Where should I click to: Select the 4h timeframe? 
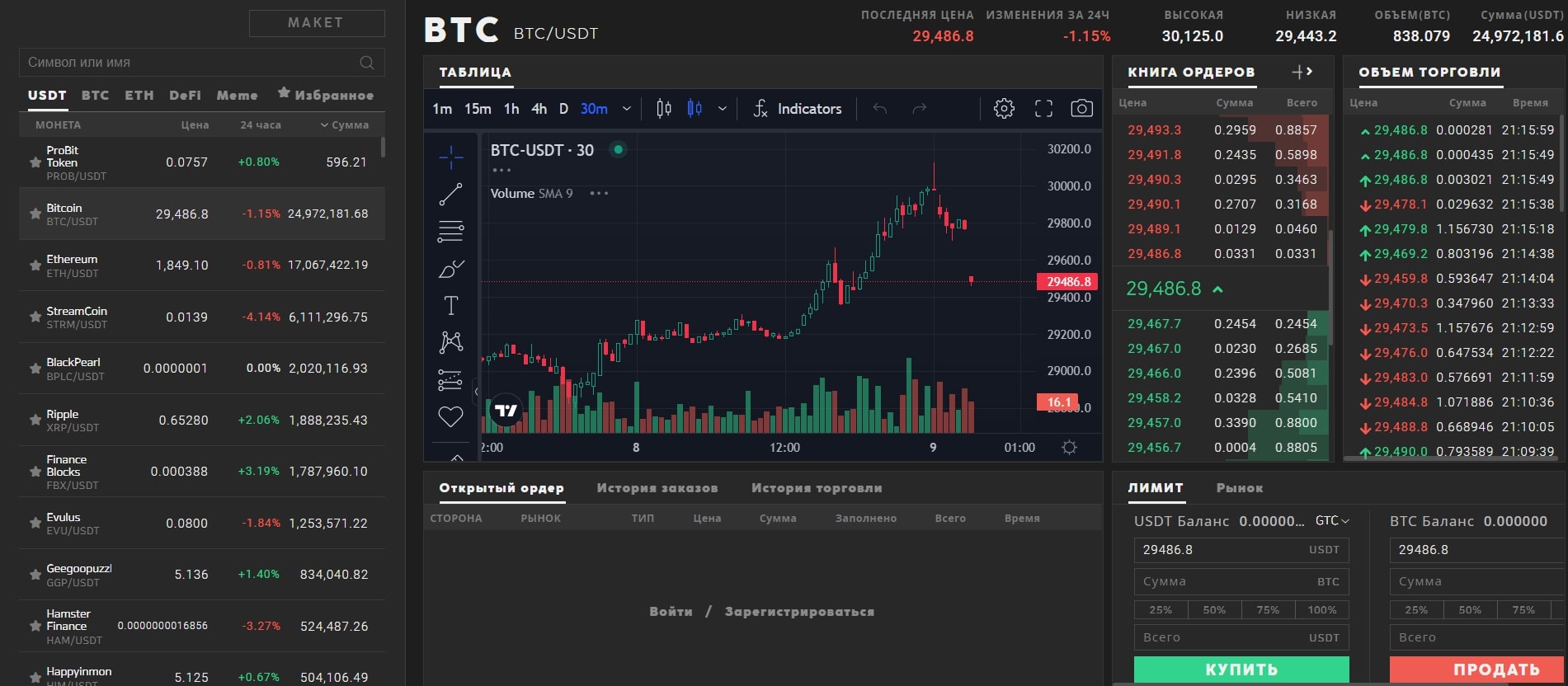pyautogui.click(x=539, y=109)
